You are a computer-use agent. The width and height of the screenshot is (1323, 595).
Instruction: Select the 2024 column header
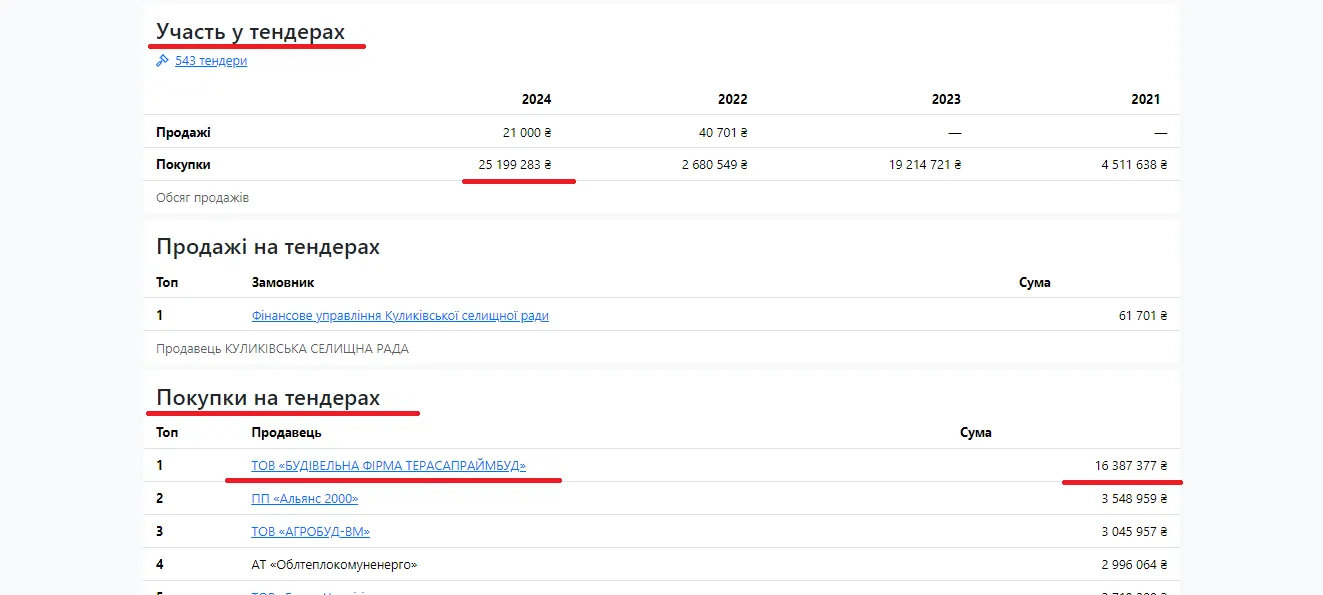pos(536,99)
